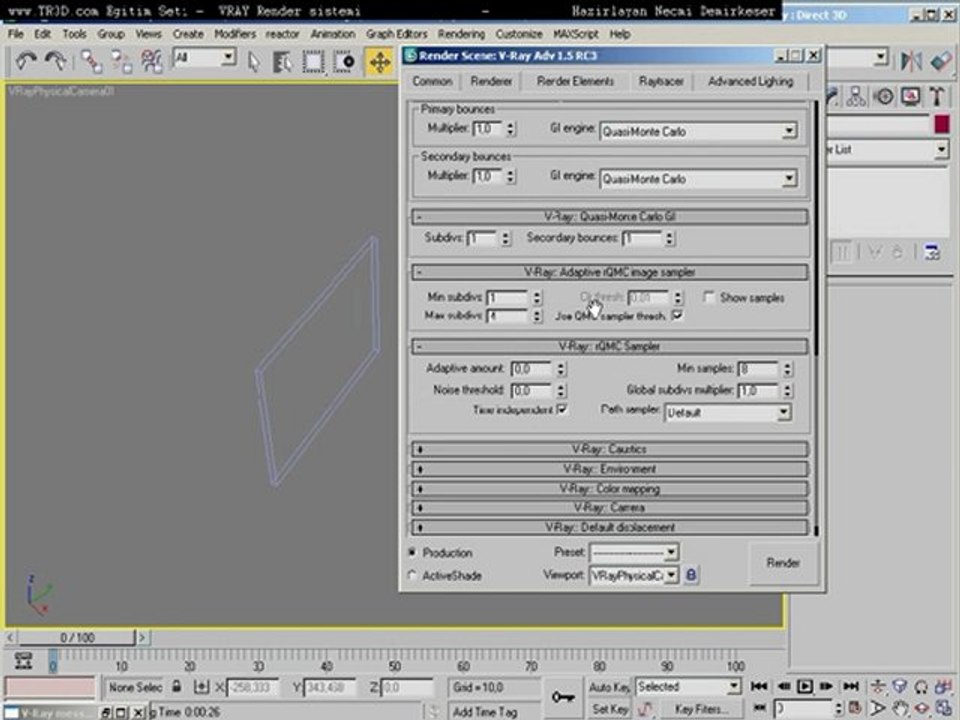Choose the Select Object arrow tool
The height and width of the screenshot is (720, 960).
(253, 61)
